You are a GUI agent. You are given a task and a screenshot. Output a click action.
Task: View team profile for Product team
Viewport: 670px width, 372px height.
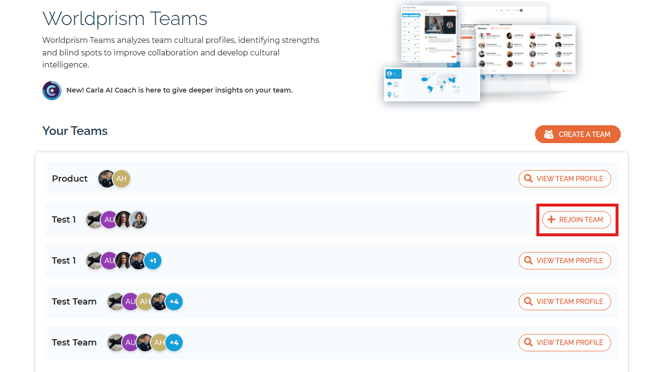pos(564,179)
